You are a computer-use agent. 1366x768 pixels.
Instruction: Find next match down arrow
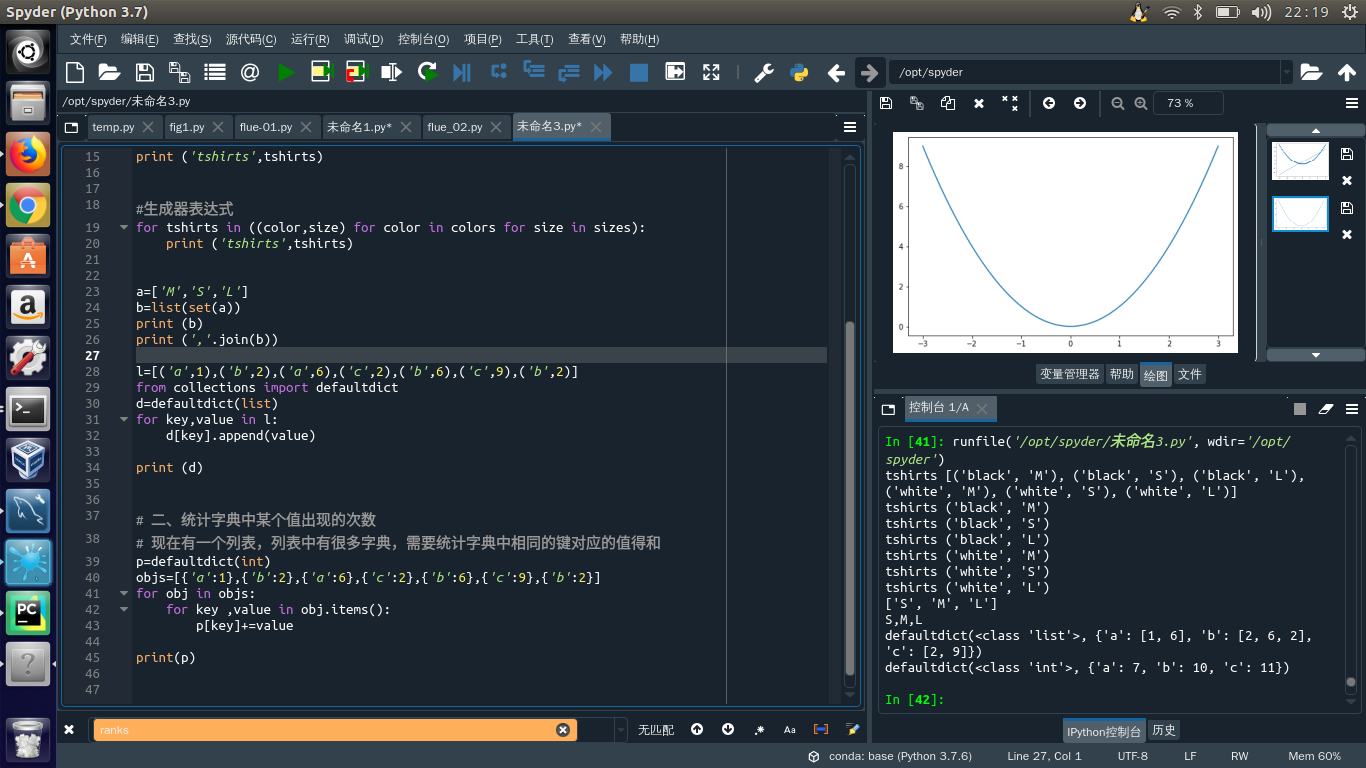click(x=728, y=730)
